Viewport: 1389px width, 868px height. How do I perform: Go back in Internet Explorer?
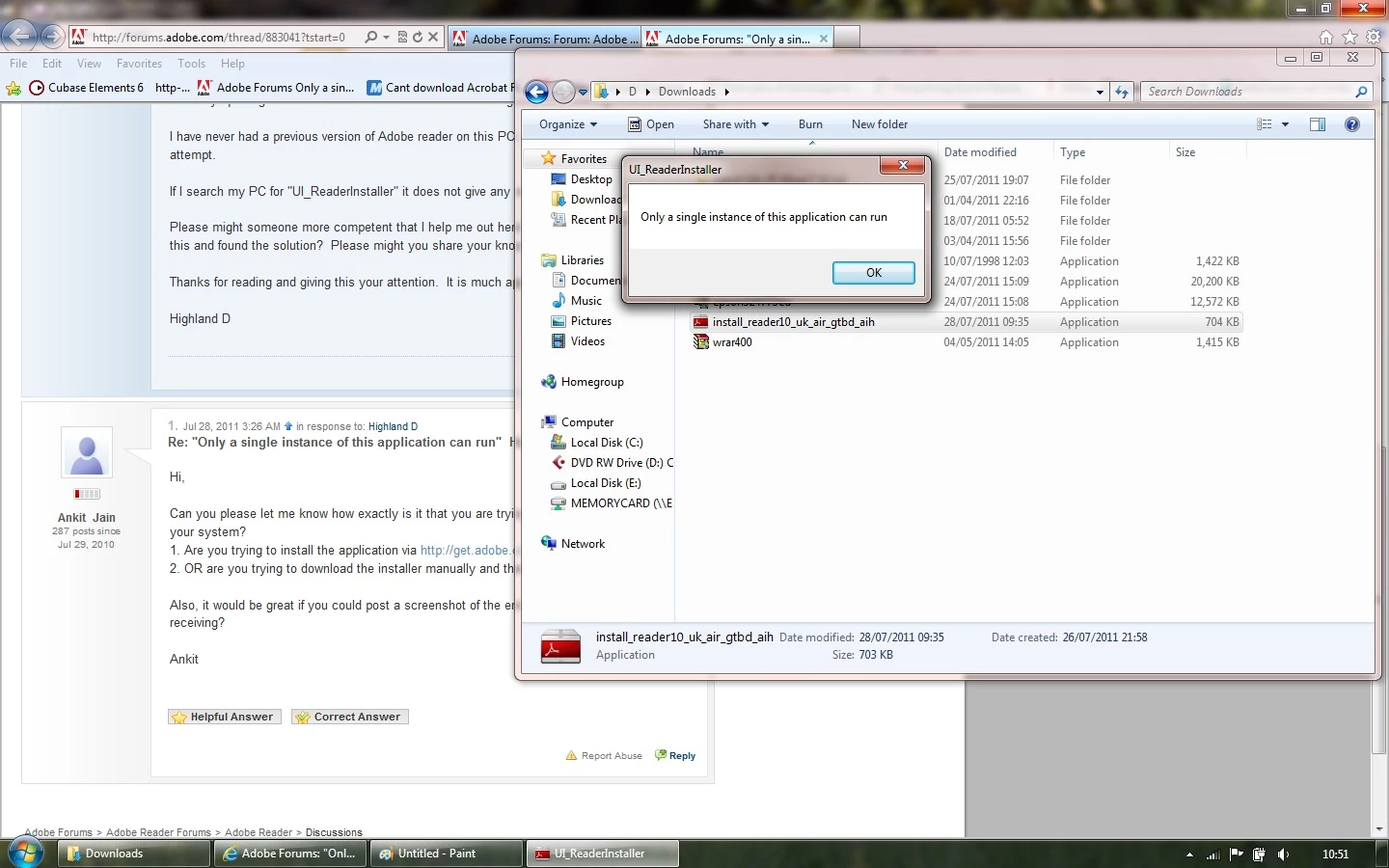(x=18, y=37)
